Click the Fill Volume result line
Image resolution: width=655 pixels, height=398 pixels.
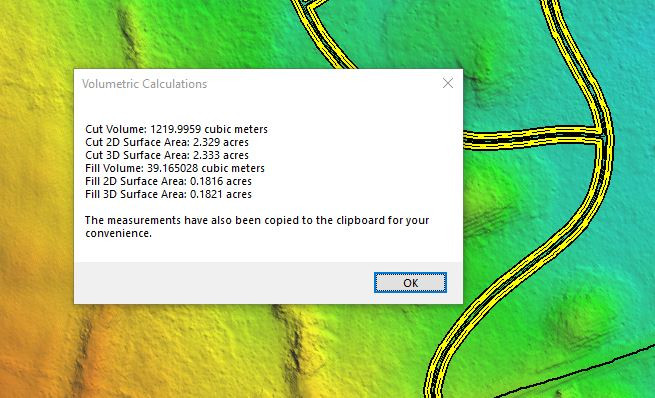tap(175, 168)
